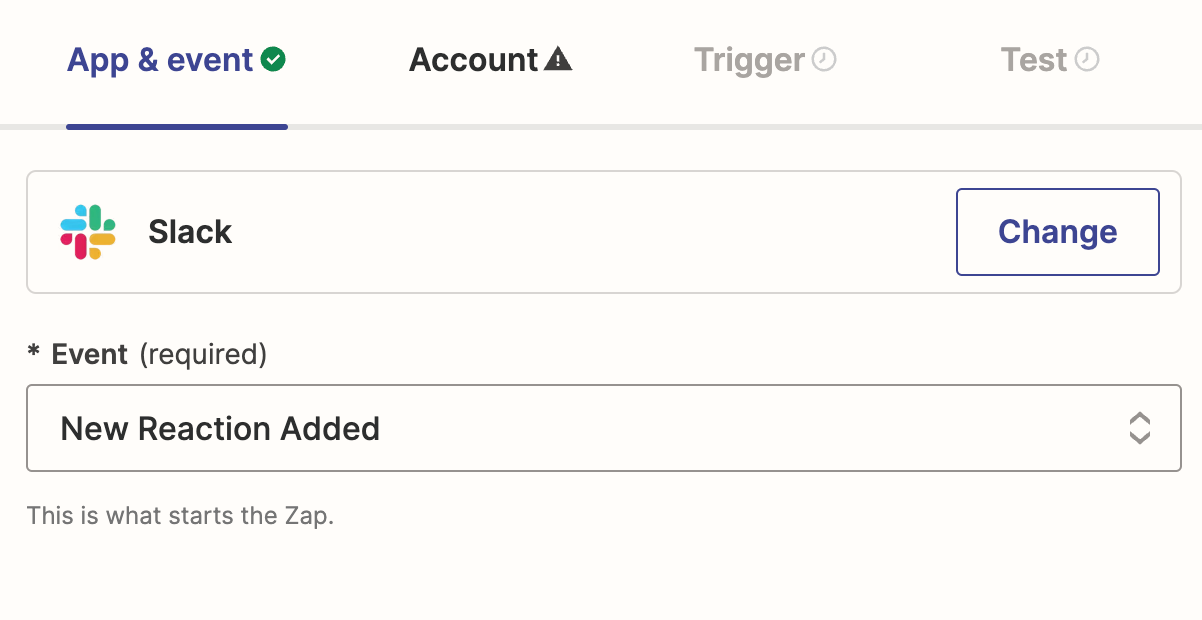Switch to the Account tab
Image resolution: width=1202 pixels, height=620 pixels.
(x=474, y=60)
